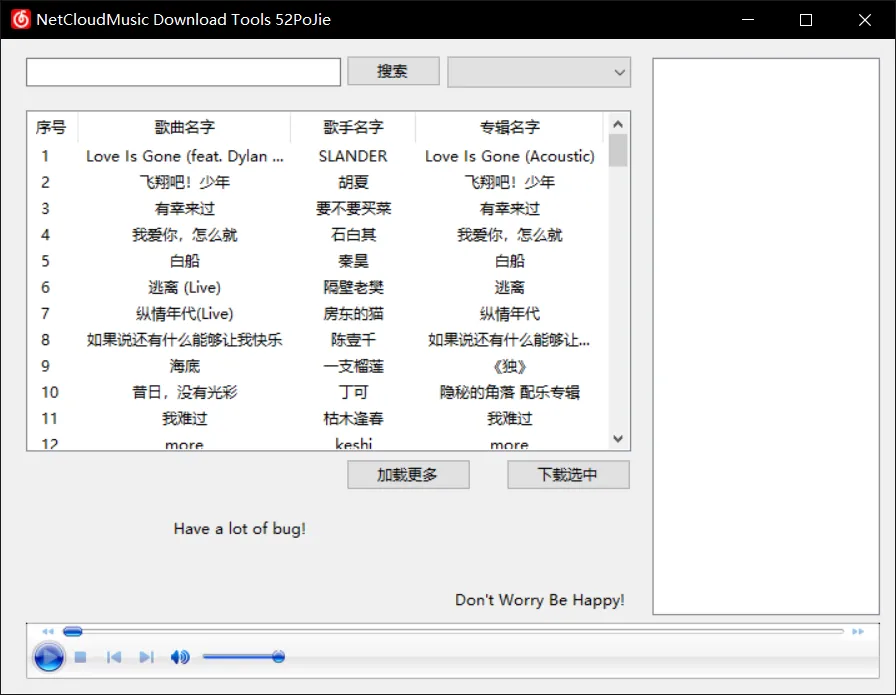Click the playback seek bar
This screenshot has width=896, height=695.
(x=453, y=632)
